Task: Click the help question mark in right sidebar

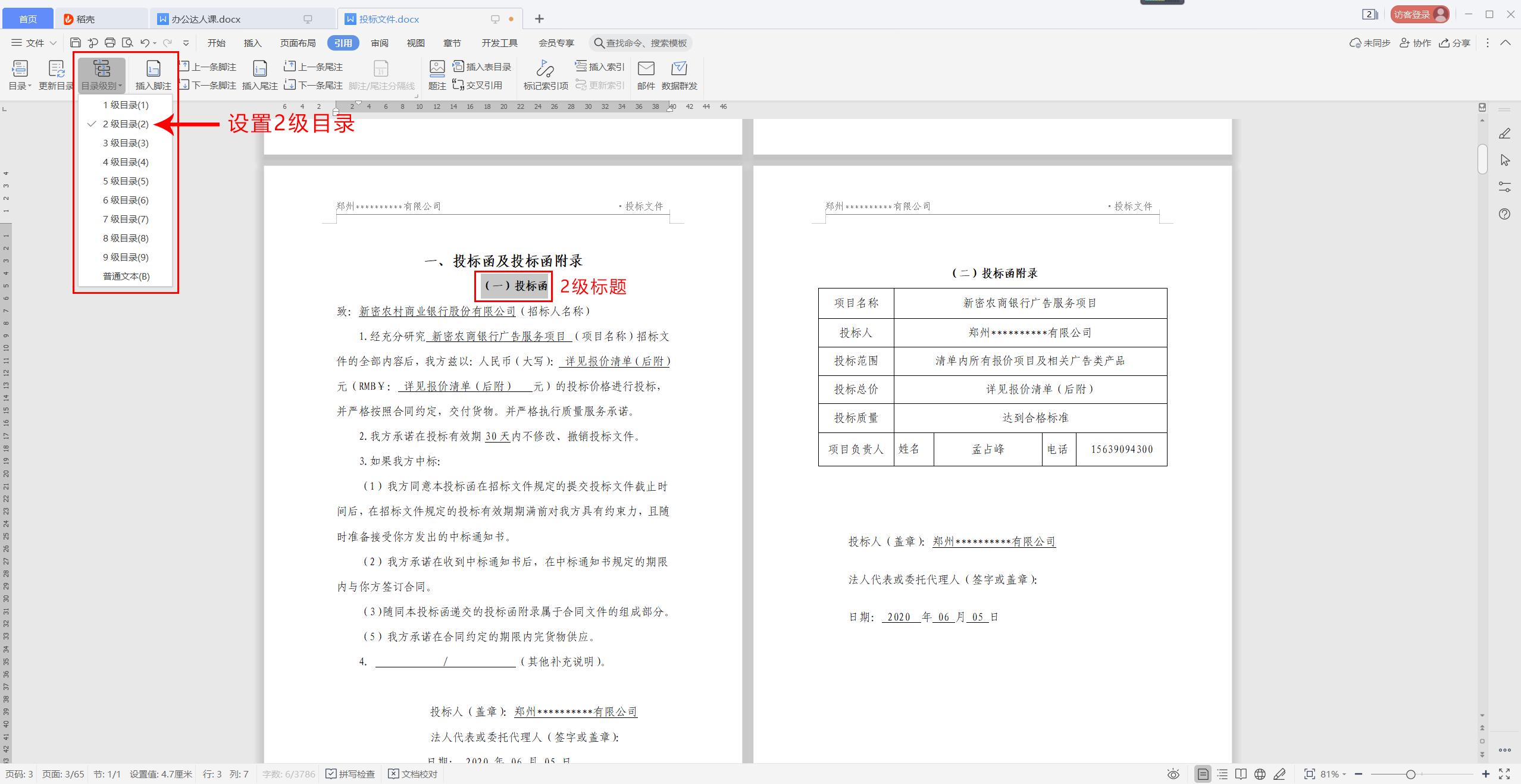Action: [1504, 214]
